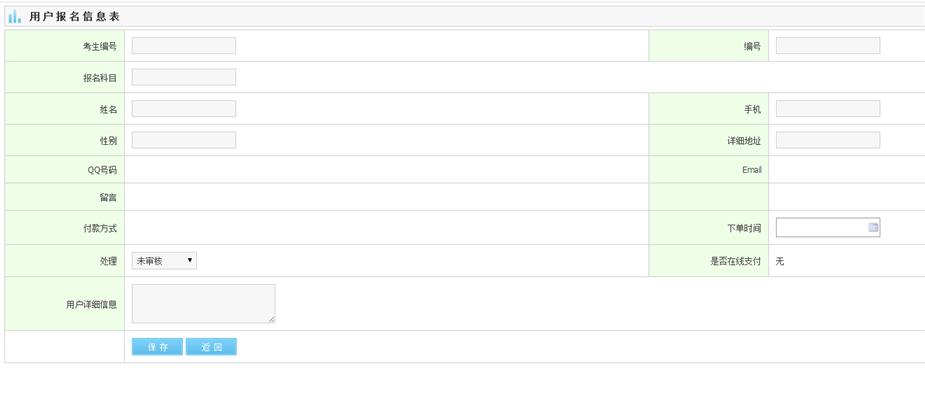
Task: Click the Email label cell
Action: coord(708,169)
